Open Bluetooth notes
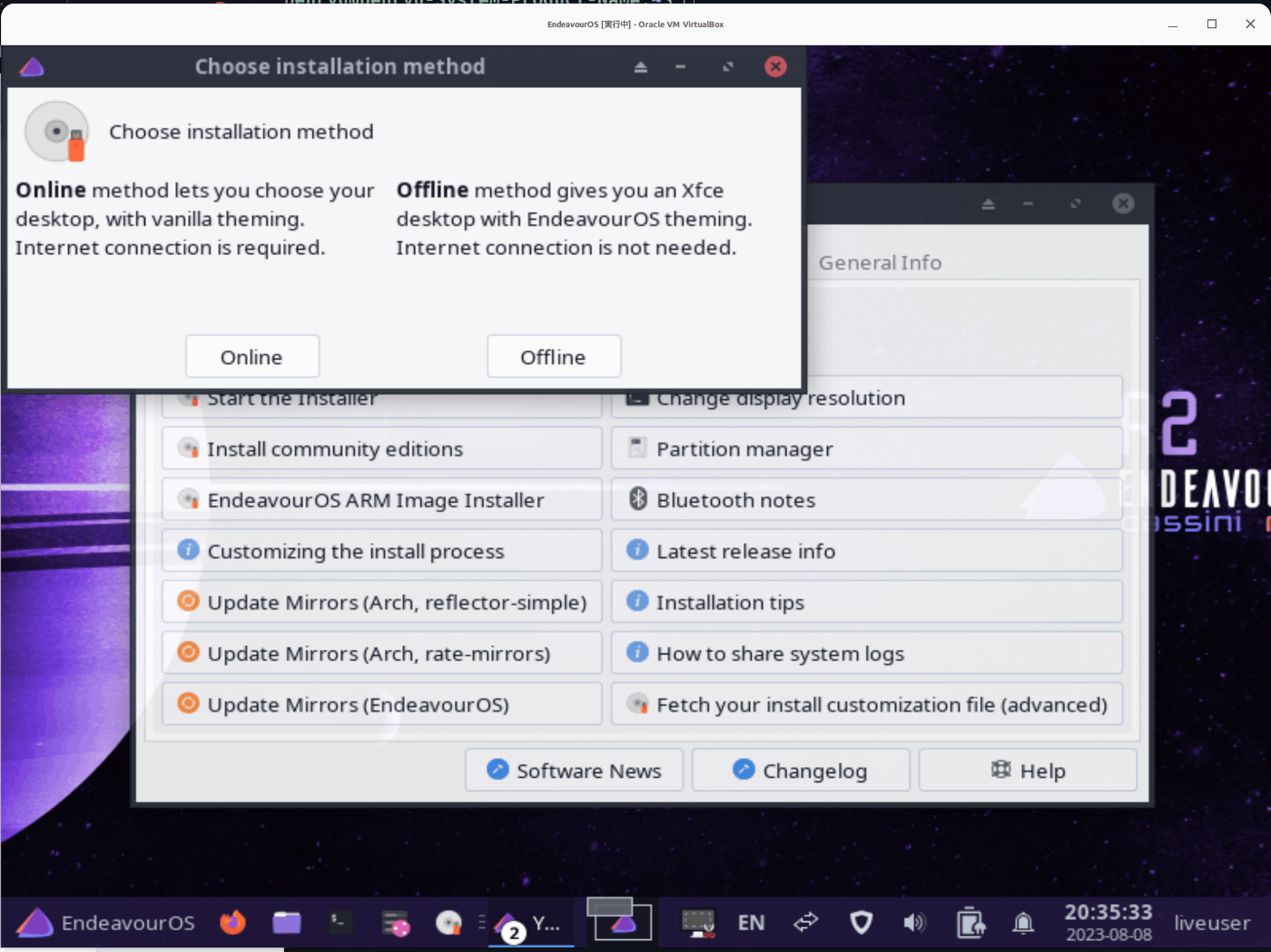This screenshot has width=1271, height=952. pyautogui.click(x=867, y=500)
